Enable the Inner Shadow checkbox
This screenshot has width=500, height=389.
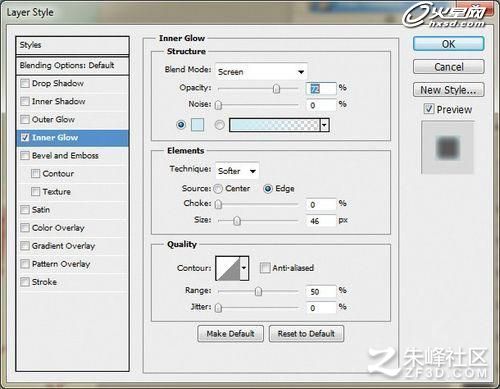(x=25, y=101)
